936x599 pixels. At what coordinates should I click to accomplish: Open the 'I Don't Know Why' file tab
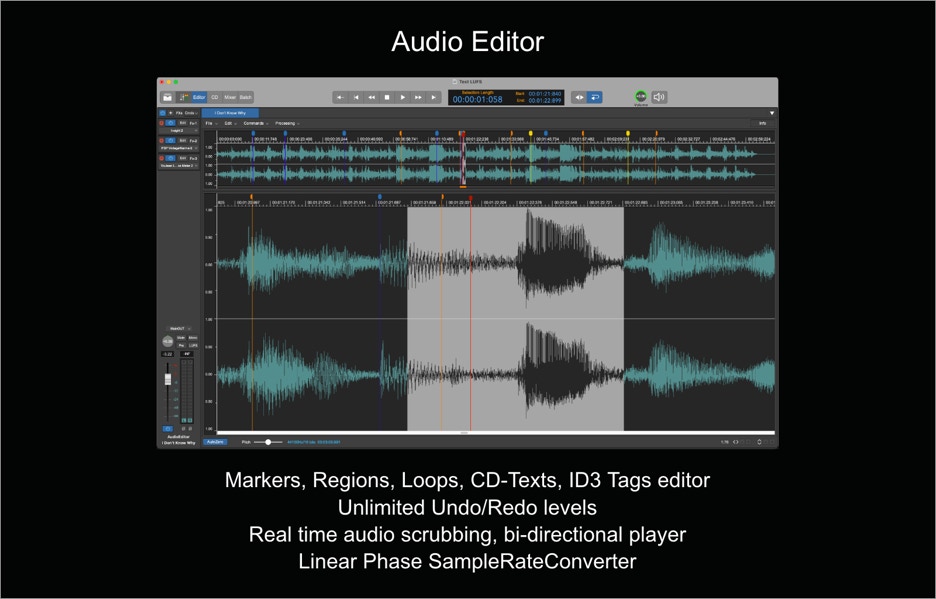[x=231, y=113]
